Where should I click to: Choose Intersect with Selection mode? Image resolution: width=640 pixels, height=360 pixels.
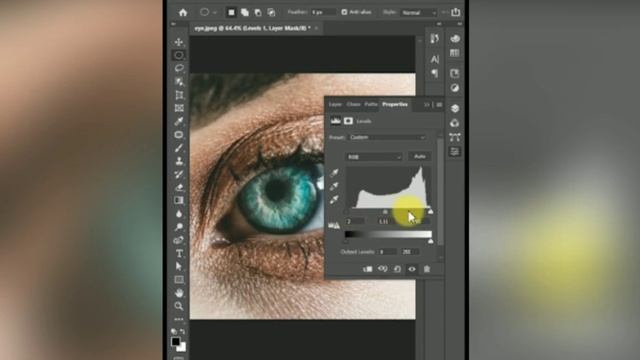click(x=271, y=13)
